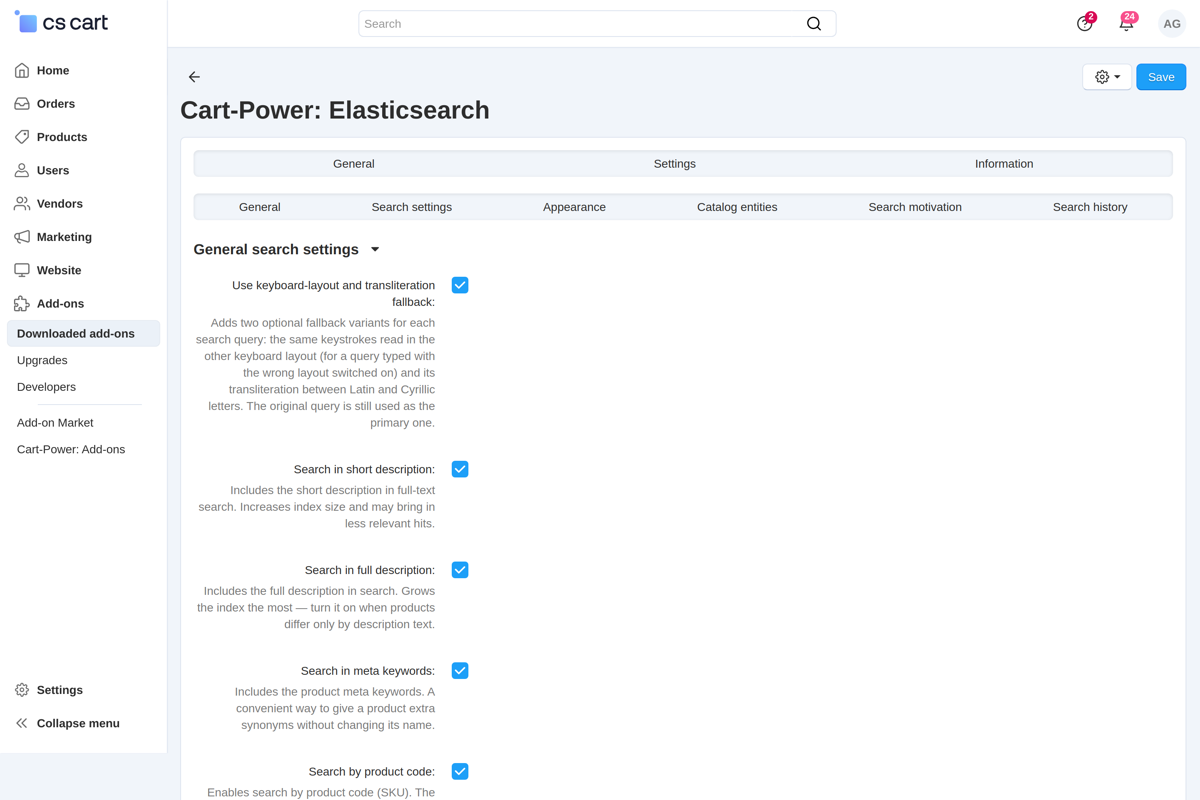Click the Marketing megaphone icon
Image resolution: width=1200 pixels, height=800 pixels.
(22, 237)
